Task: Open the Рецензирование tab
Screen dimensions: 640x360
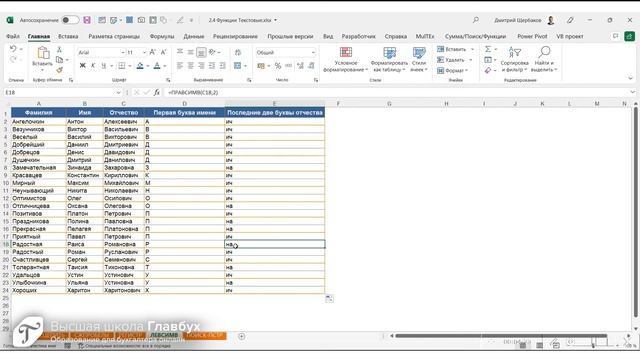Action: click(x=235, y=36)
